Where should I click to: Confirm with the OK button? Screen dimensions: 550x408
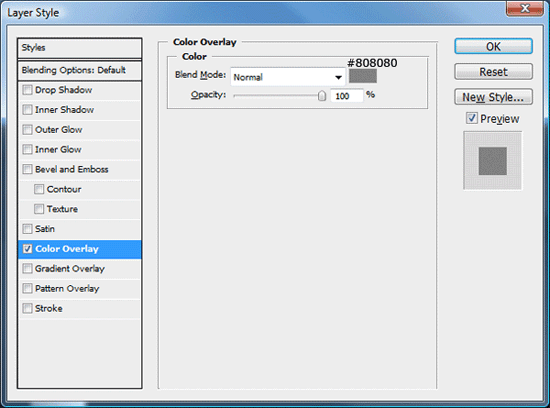[x=493, y=46]
